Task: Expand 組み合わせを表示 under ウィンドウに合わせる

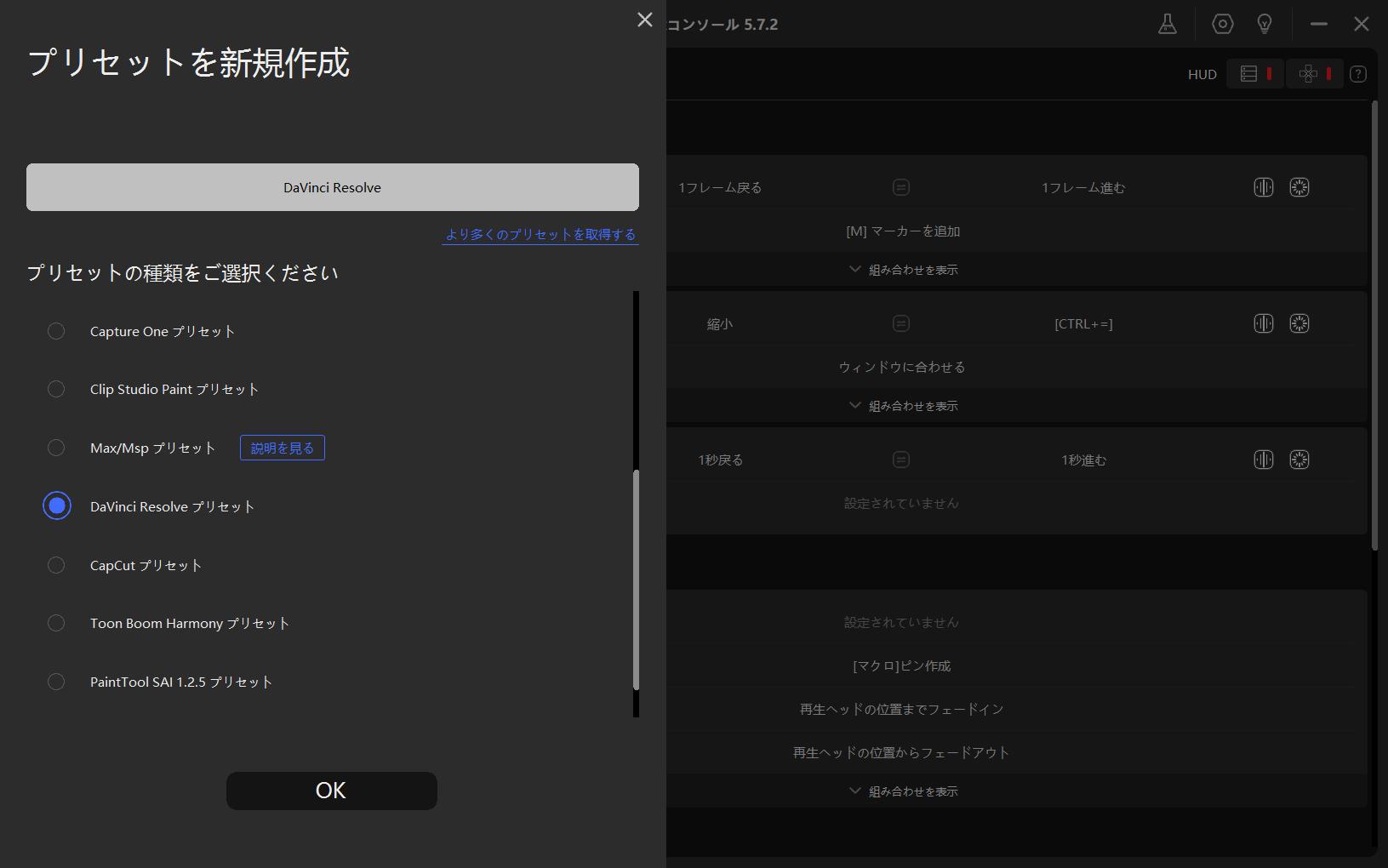Action: pyautogui.click(x=903, y=406)
